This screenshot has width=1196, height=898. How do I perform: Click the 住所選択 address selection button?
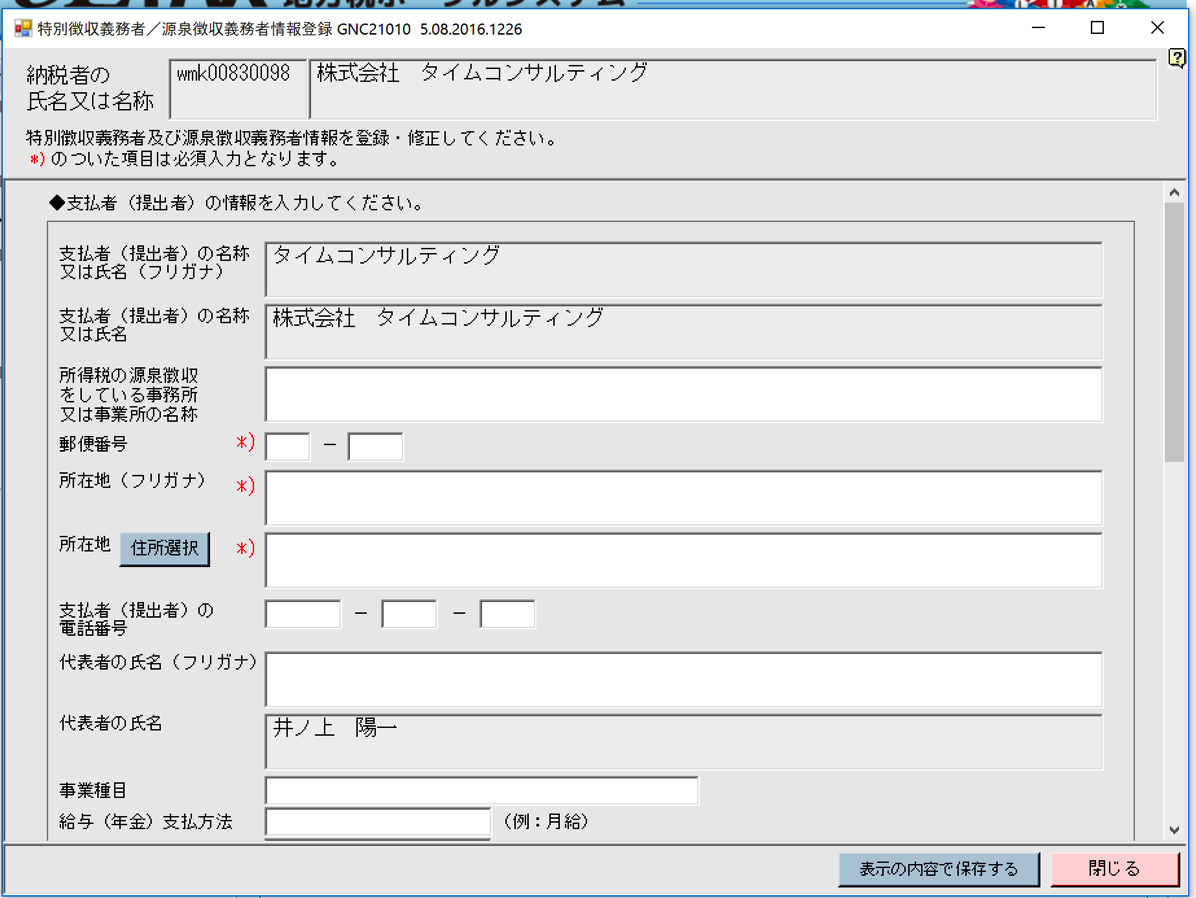tap(165, 549)
